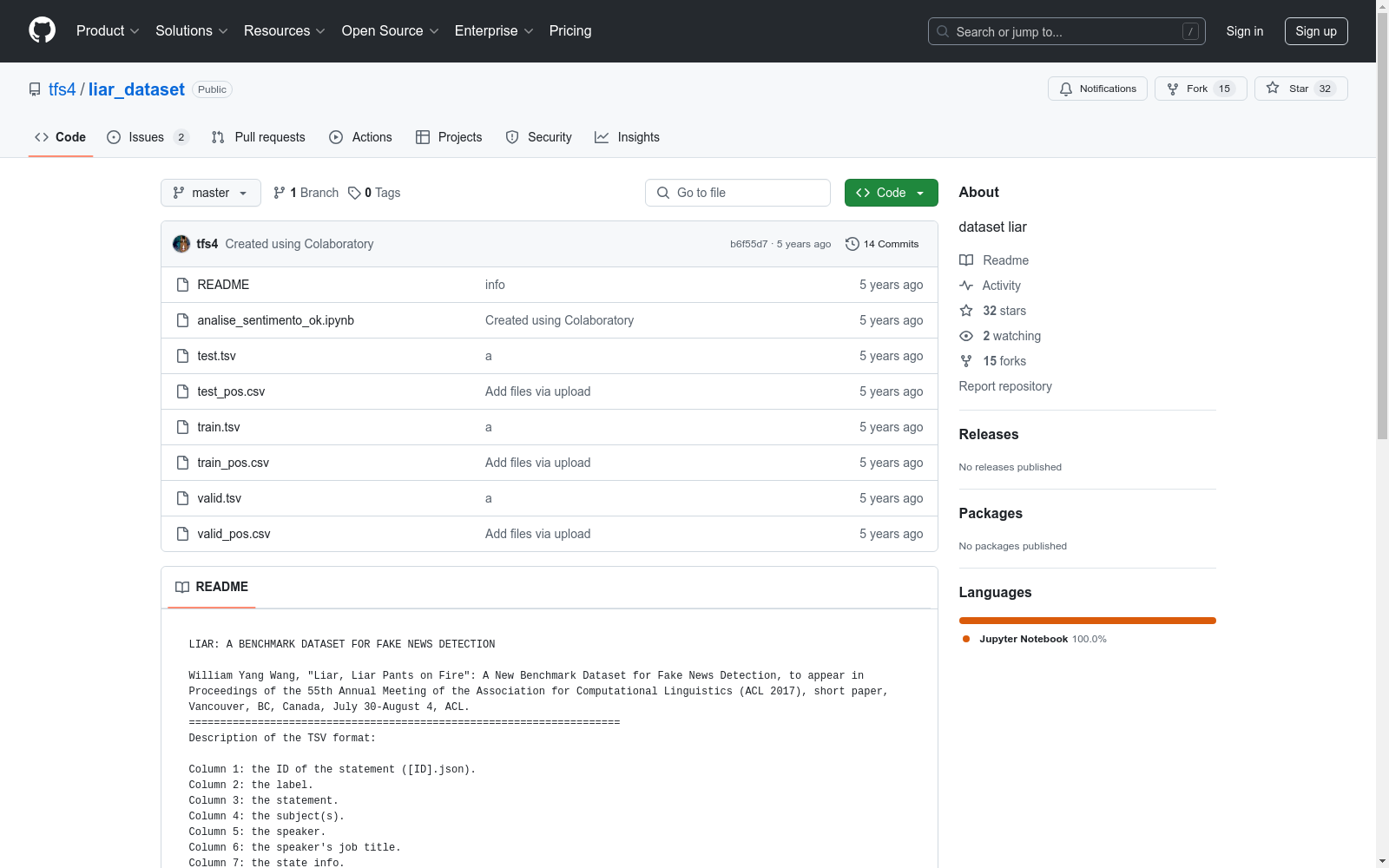
Task: Click the Search or jump to field
Action: pyautogui.click(x=1067, y=31)
